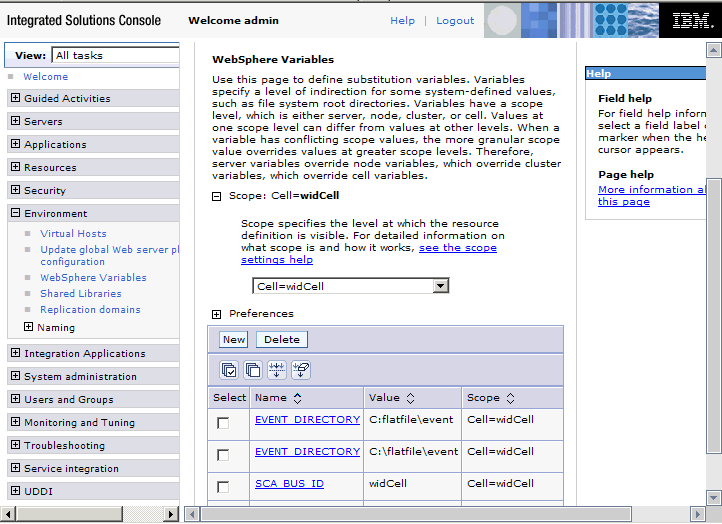The height and width of the screenshot is (524, 722).
Task: Expand Monitoring and Tuning section
Action: (16, 422)
